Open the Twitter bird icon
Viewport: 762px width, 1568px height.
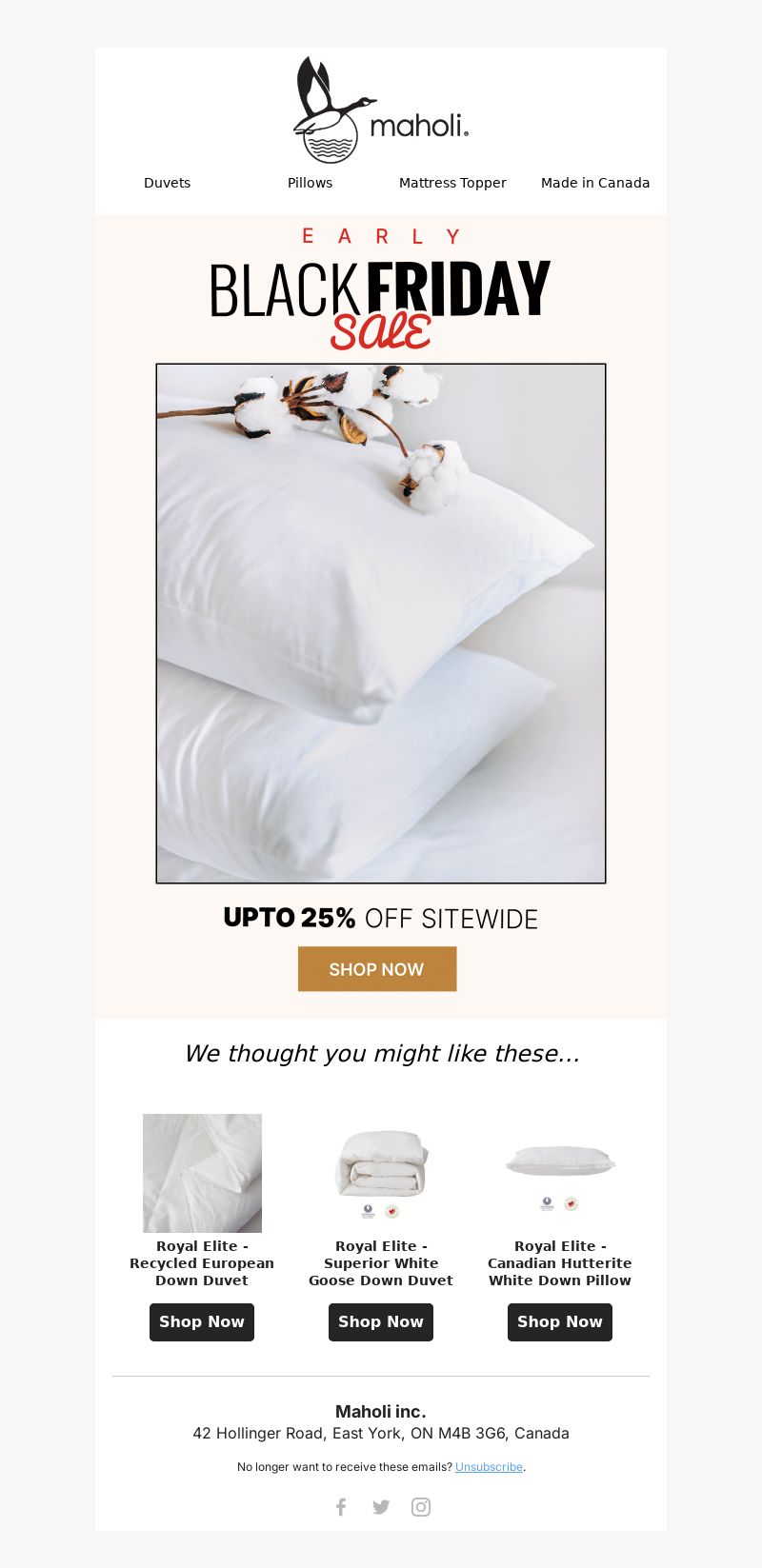pyautogui.click(x=381, y=1506)
